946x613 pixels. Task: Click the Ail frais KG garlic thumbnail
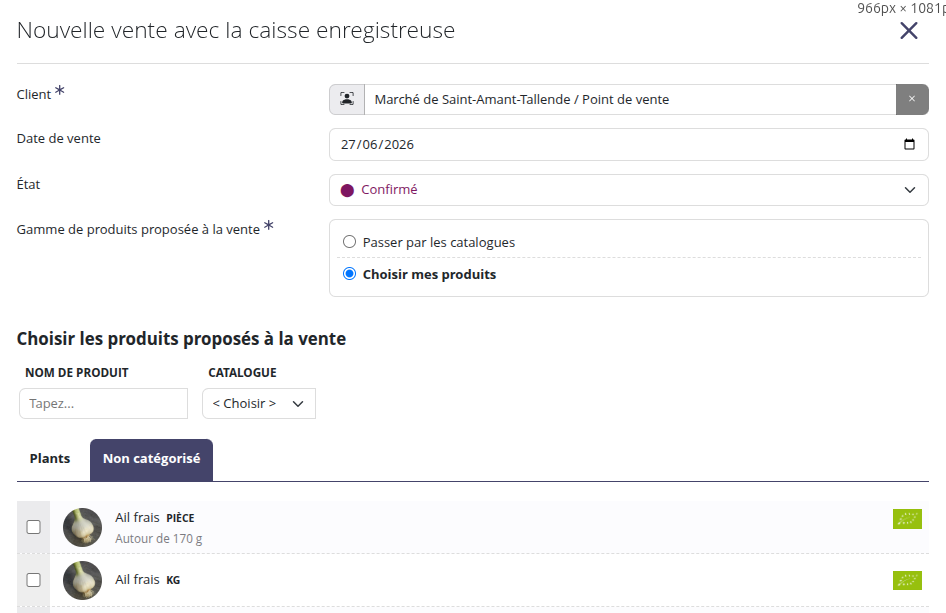pyautogui.click(x=83, y=580)
